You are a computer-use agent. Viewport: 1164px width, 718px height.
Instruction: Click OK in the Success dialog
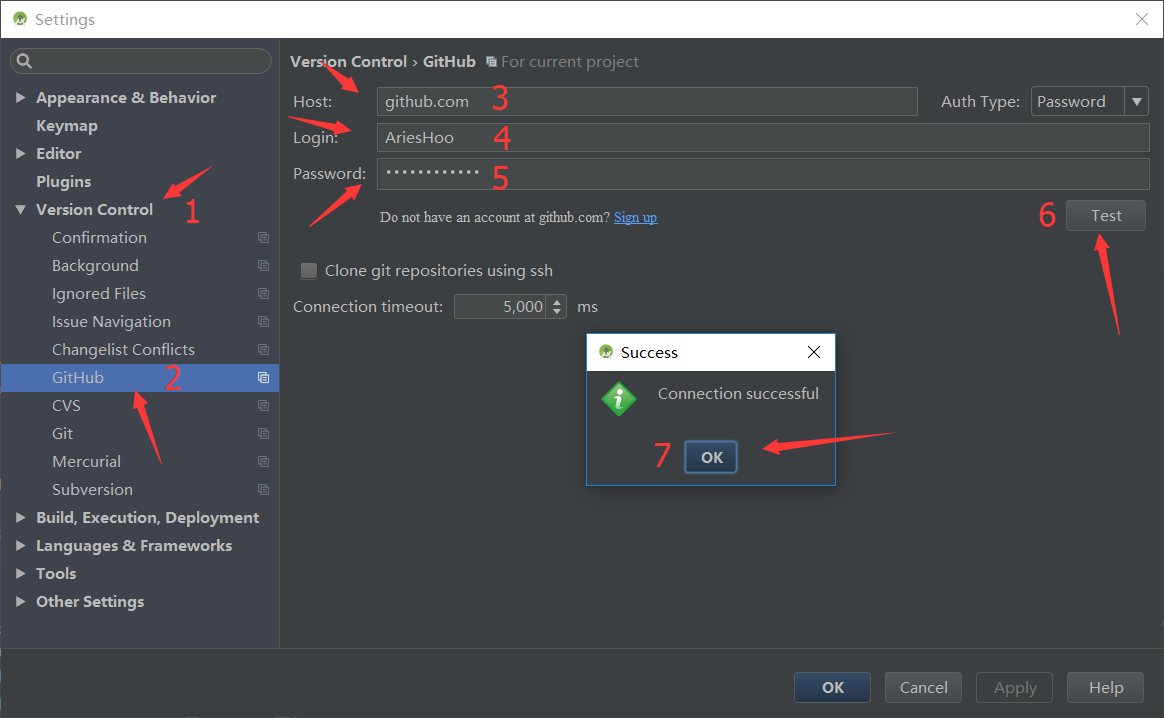[x=711, y=457]
